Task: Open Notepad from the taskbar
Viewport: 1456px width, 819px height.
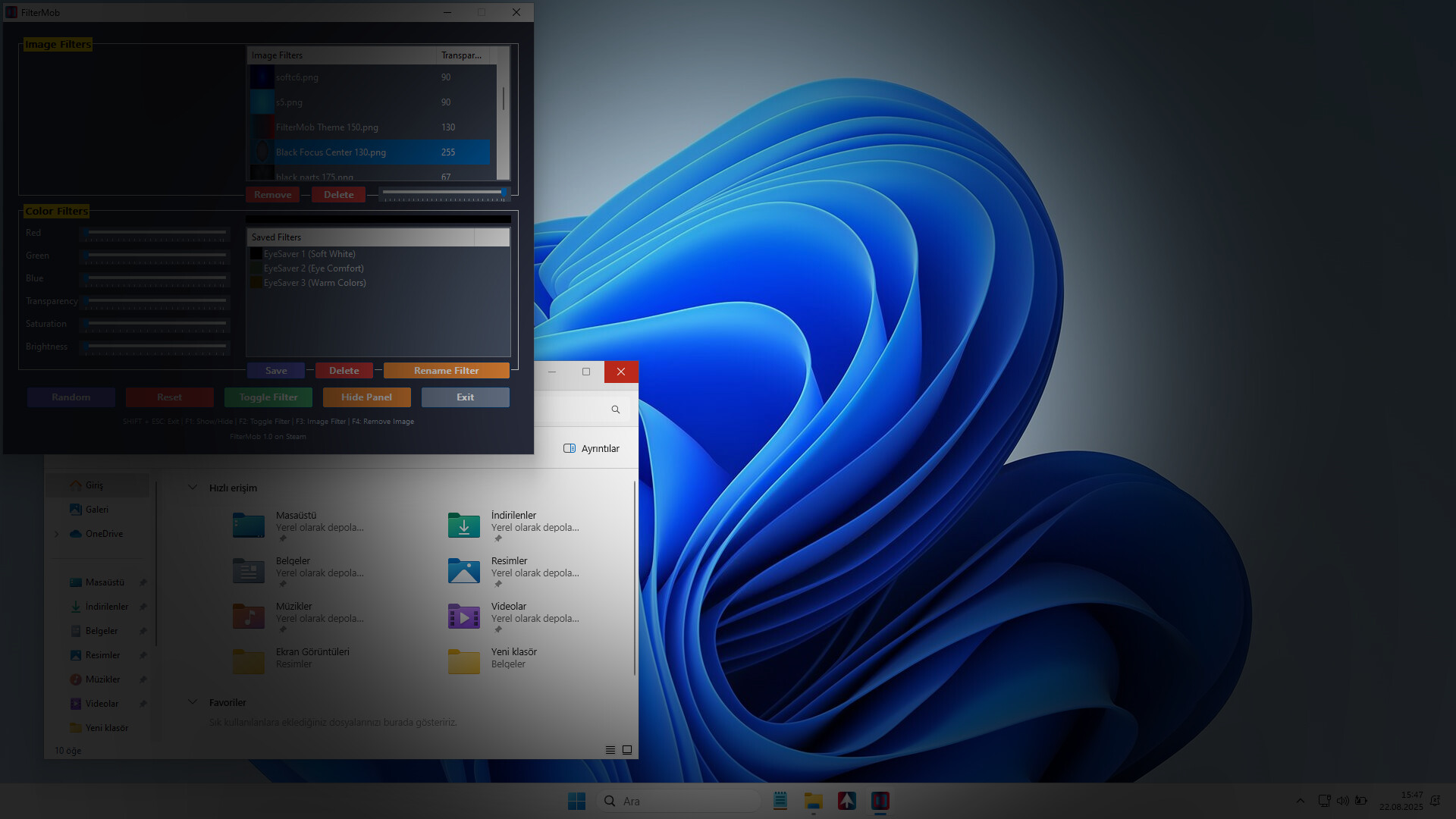Action: tap(780, 800)
